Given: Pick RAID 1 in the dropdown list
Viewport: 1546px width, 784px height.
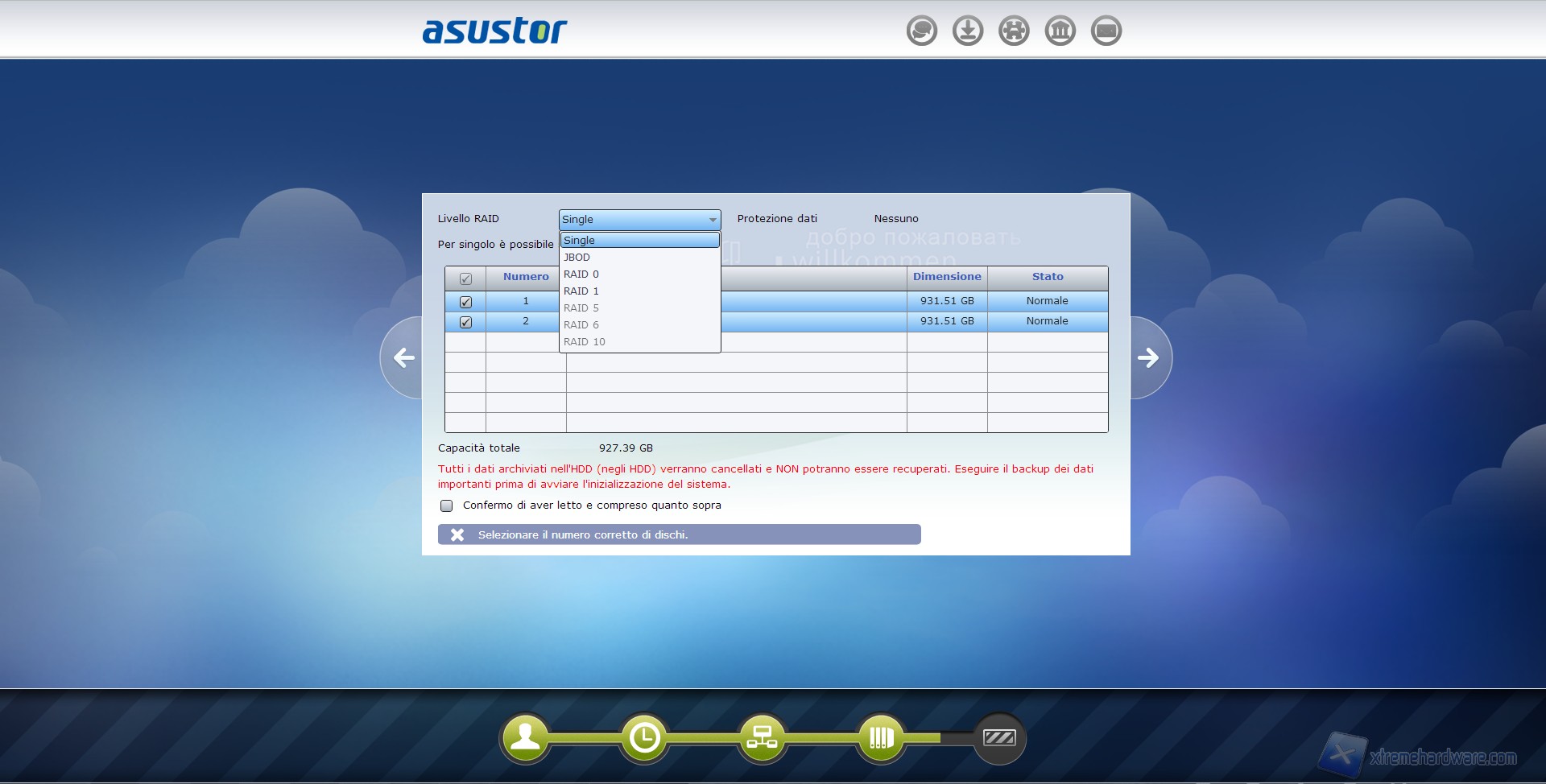Looking at the screenshot, I should (x=581, y=291).
